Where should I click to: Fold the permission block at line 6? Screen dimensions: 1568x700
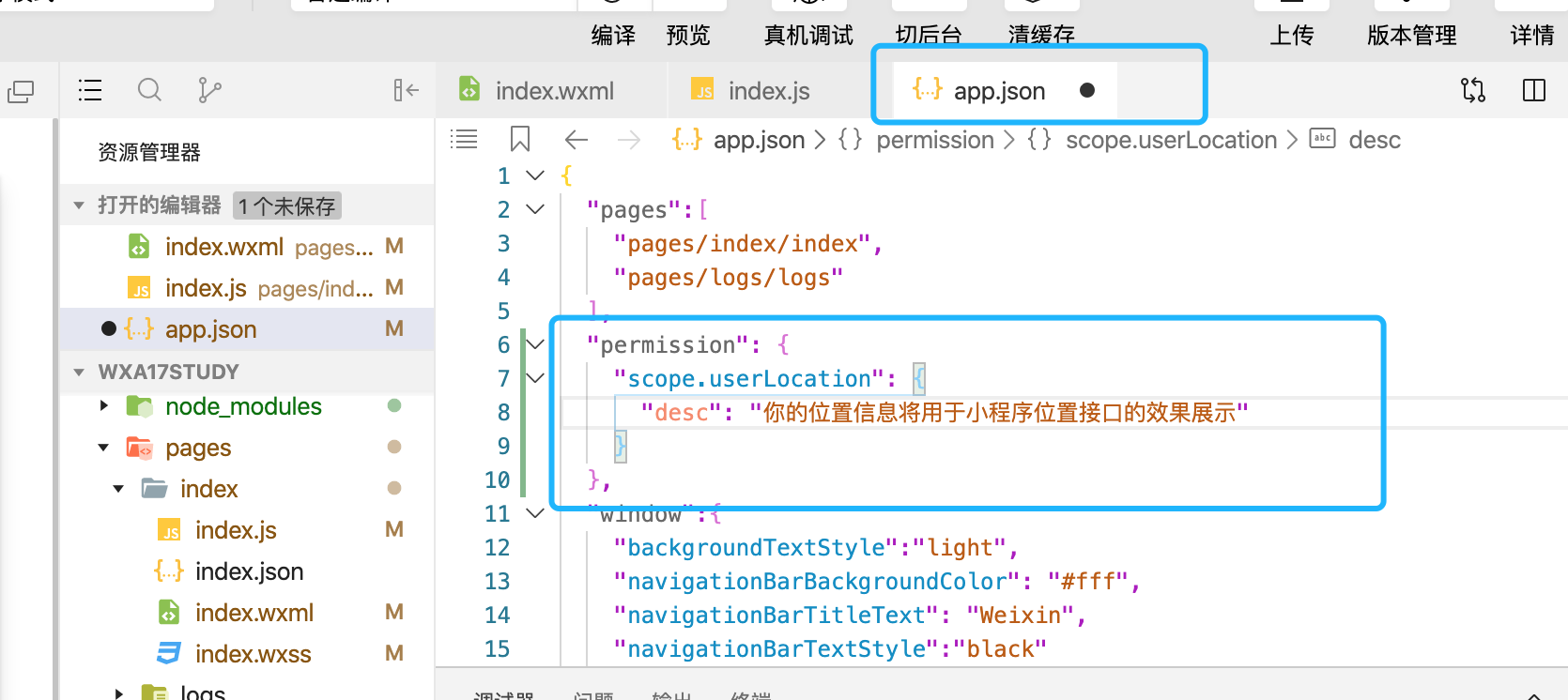535,344
